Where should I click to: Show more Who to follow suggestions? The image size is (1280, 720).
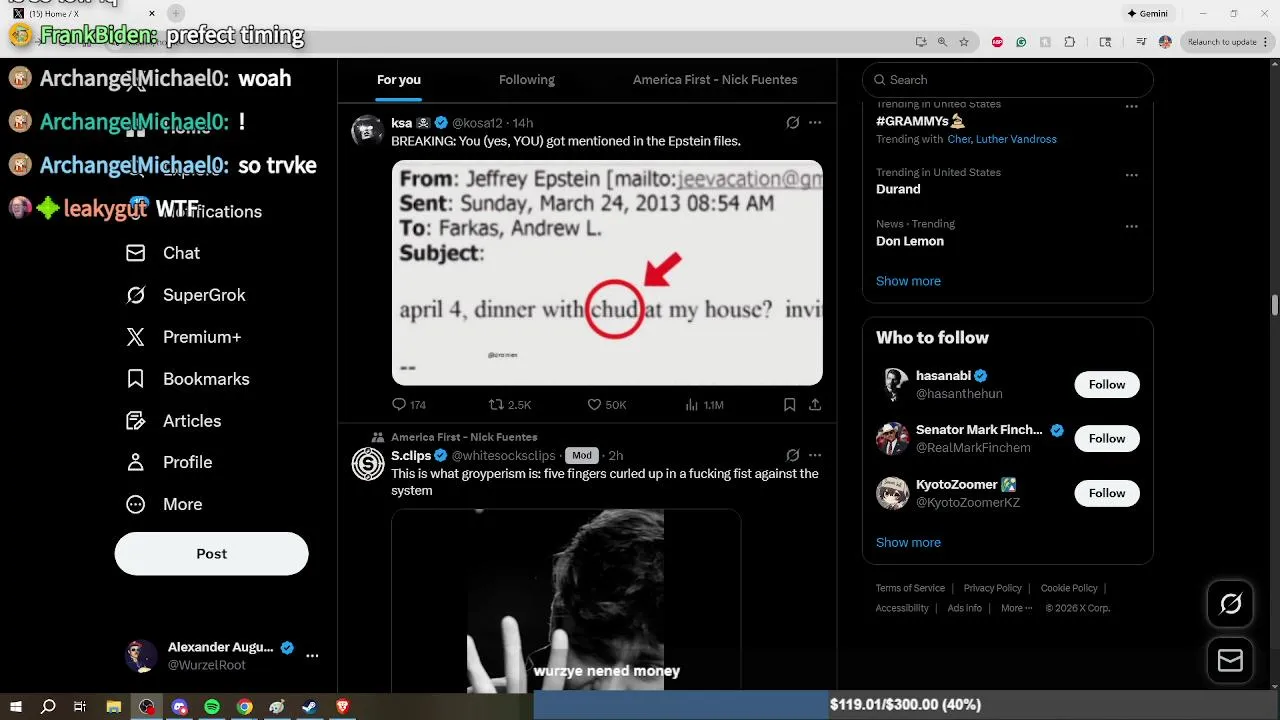[908, 542]
